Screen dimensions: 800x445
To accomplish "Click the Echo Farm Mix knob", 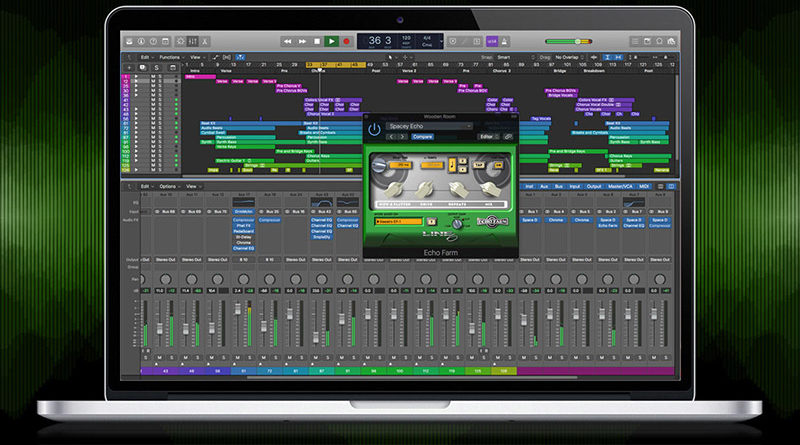I will [x=491, y=189].
